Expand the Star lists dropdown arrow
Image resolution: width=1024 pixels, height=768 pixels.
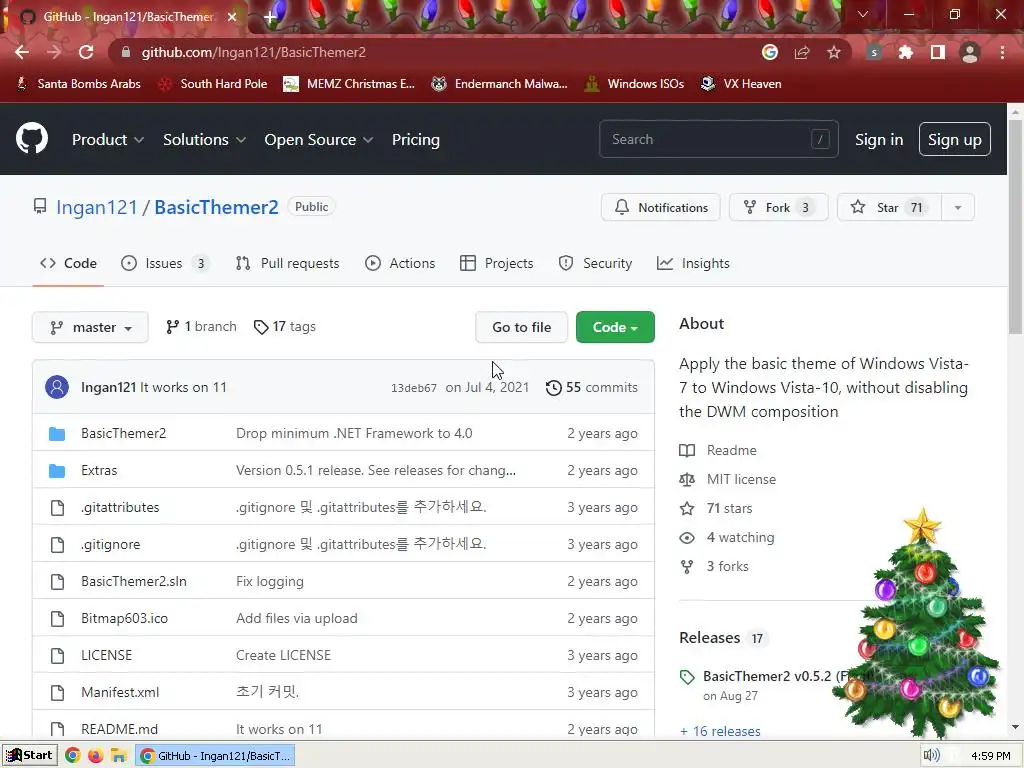point(958,208)
